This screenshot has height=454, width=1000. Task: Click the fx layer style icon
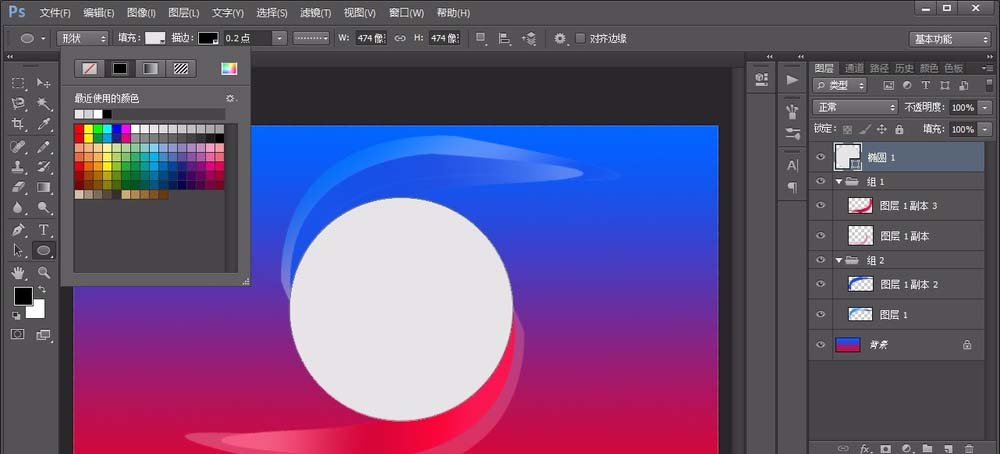coord(865,448)
